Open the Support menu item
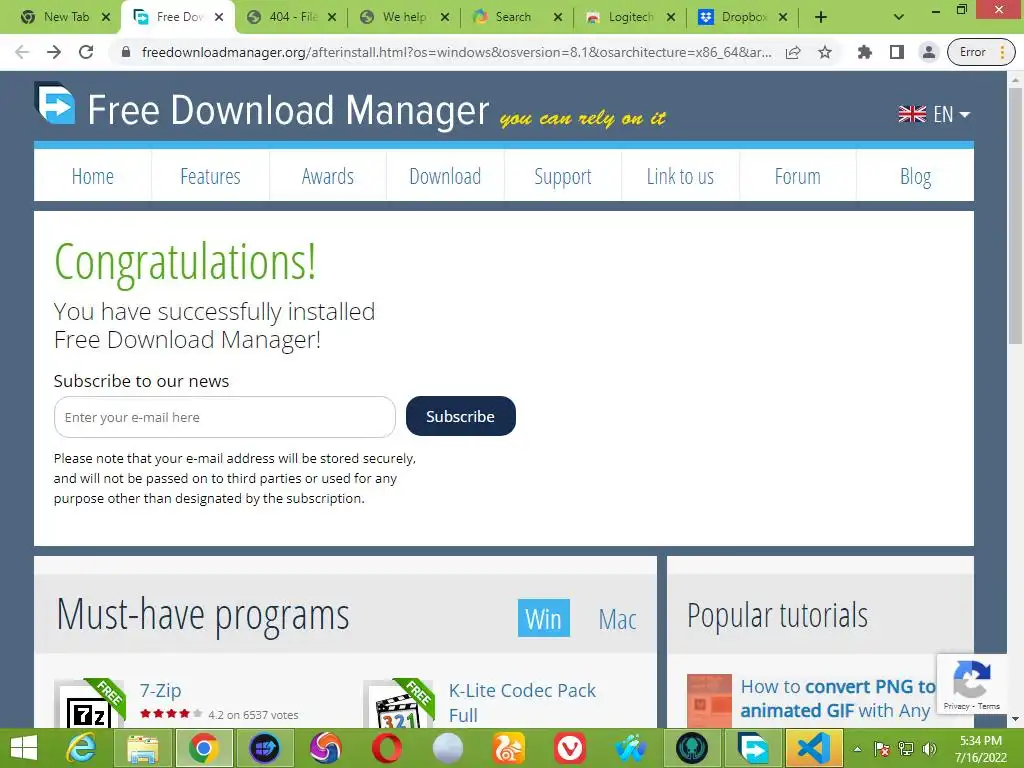 coord(563,176)
